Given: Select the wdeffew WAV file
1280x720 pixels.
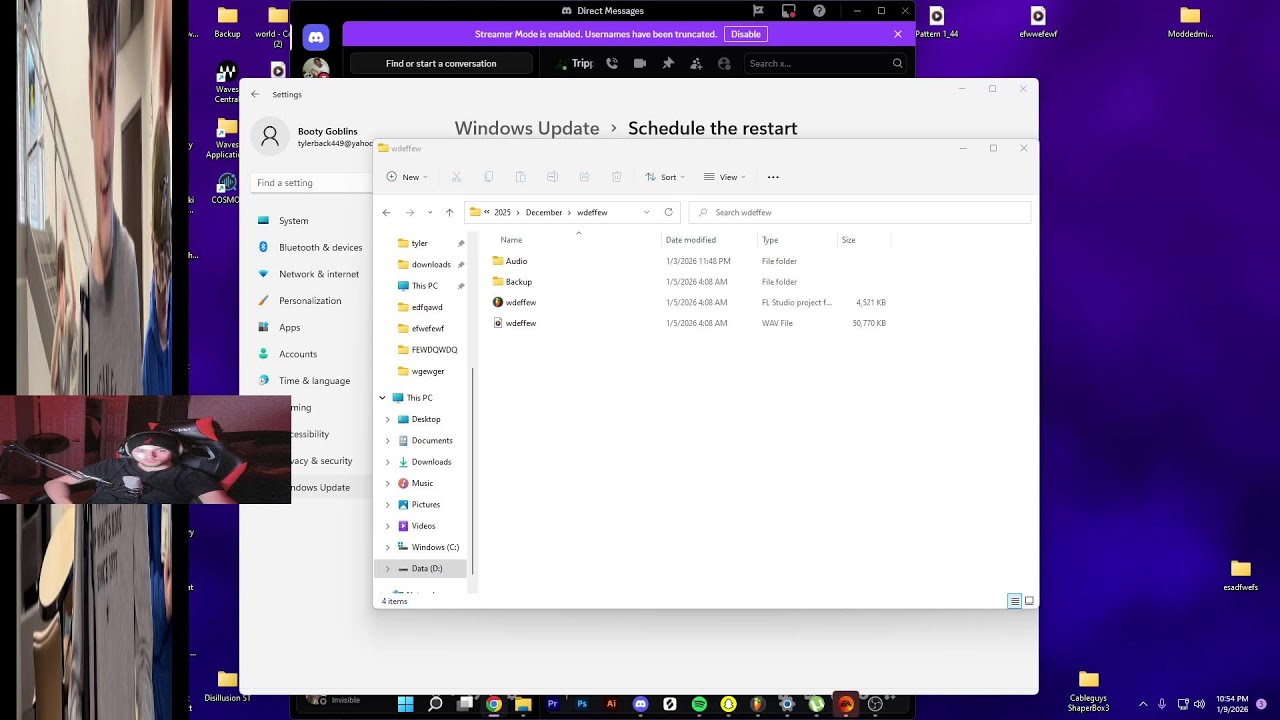Looking at the screenshot, I should coord(521,323).
